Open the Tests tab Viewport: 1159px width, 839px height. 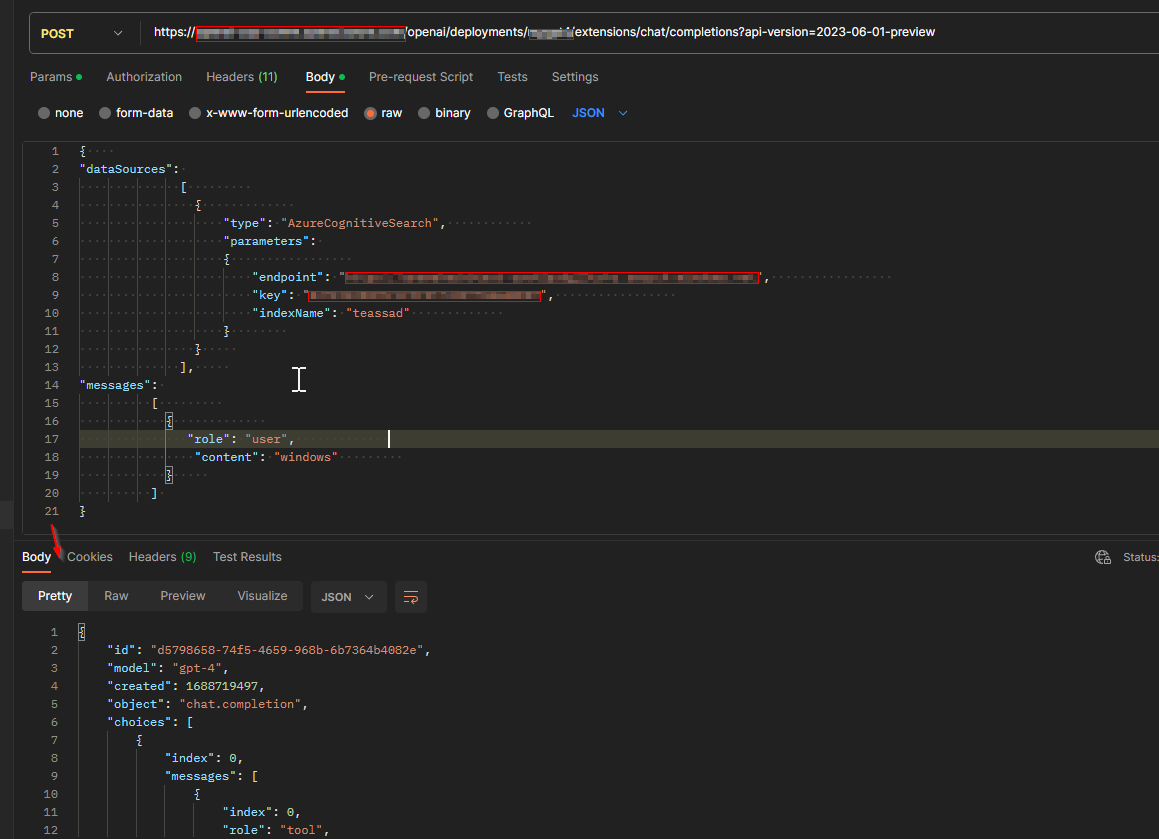(x=512, y=77)
